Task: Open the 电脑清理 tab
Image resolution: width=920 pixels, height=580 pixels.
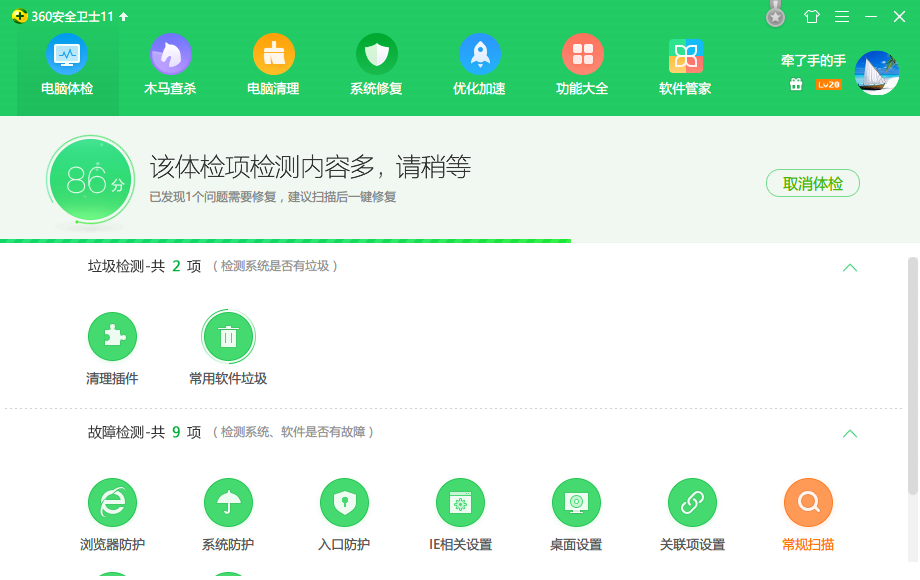Action: 273,66
